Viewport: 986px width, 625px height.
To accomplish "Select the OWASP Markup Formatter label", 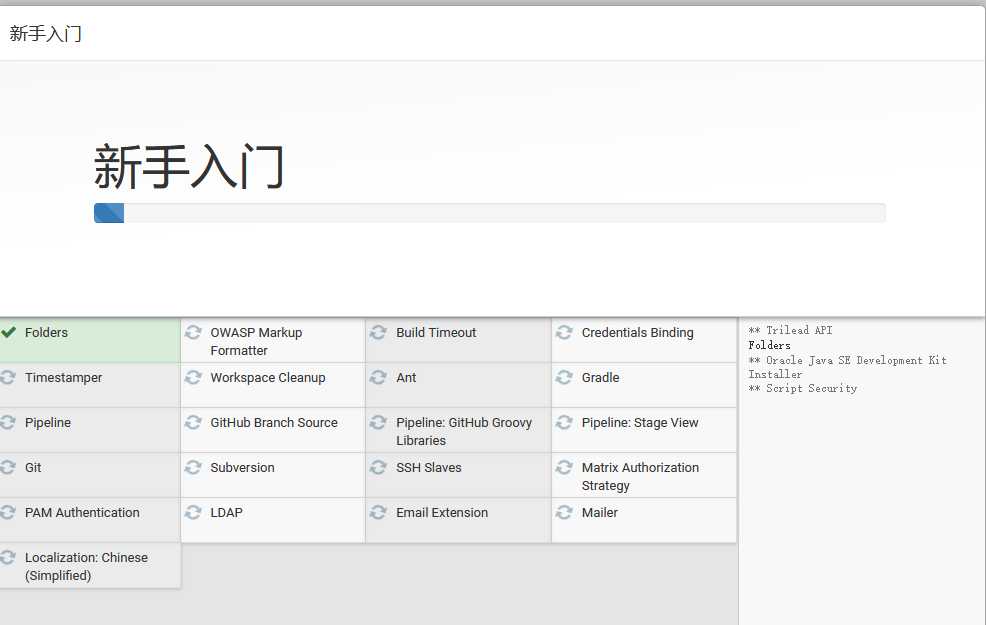I will click(256, 341).
